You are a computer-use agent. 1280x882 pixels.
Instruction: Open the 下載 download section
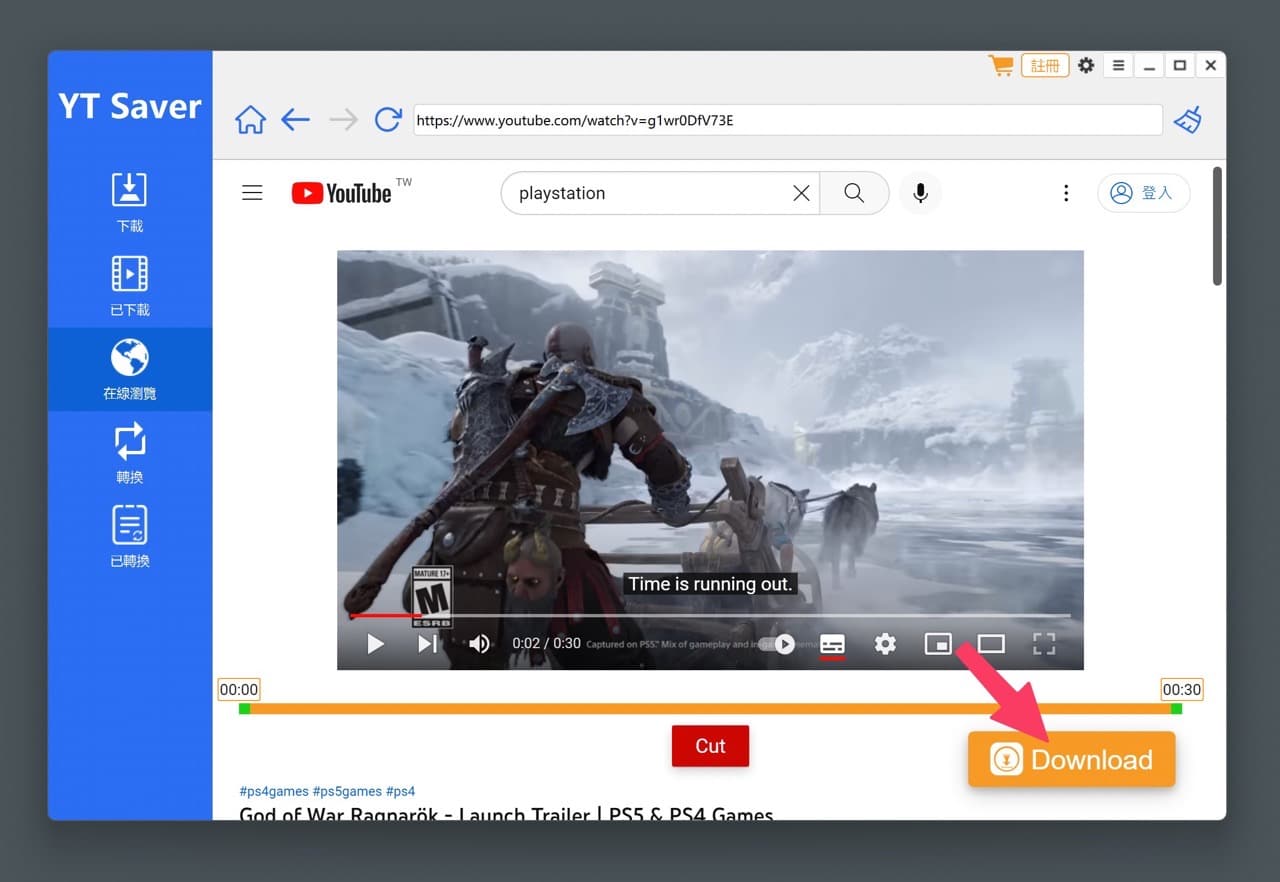pyautogui.click(x=130, y=202)
